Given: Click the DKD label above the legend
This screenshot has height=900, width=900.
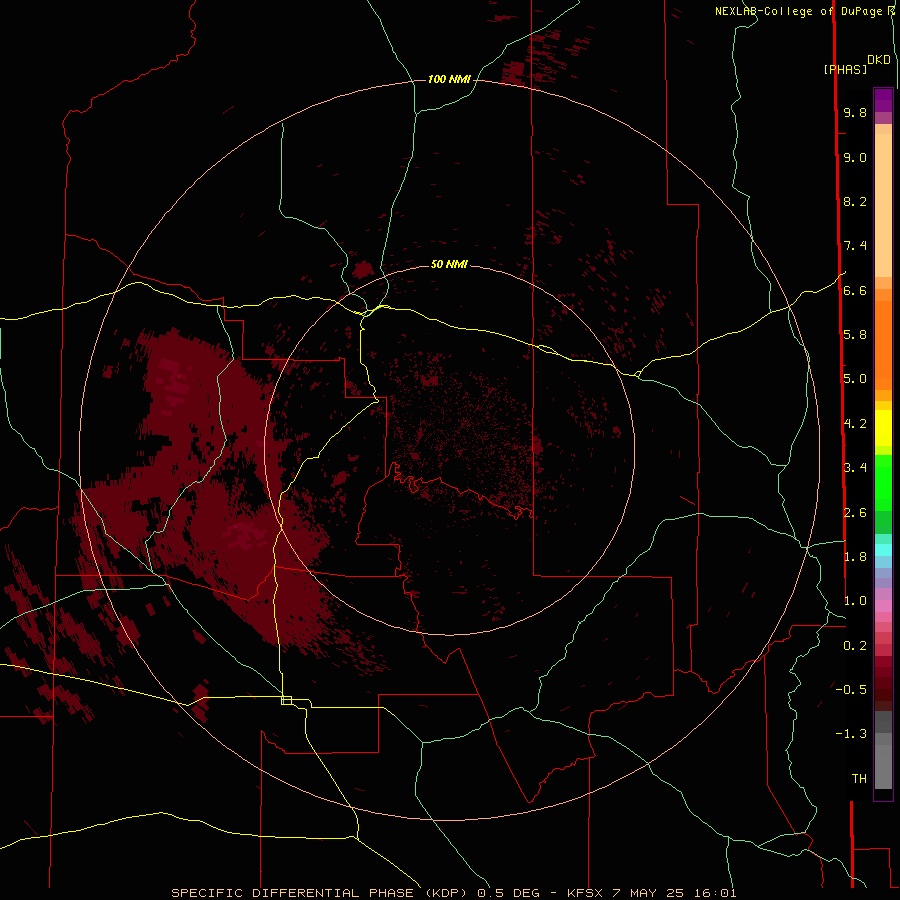Looking at the screenshot, I should (x=879, y=60).
